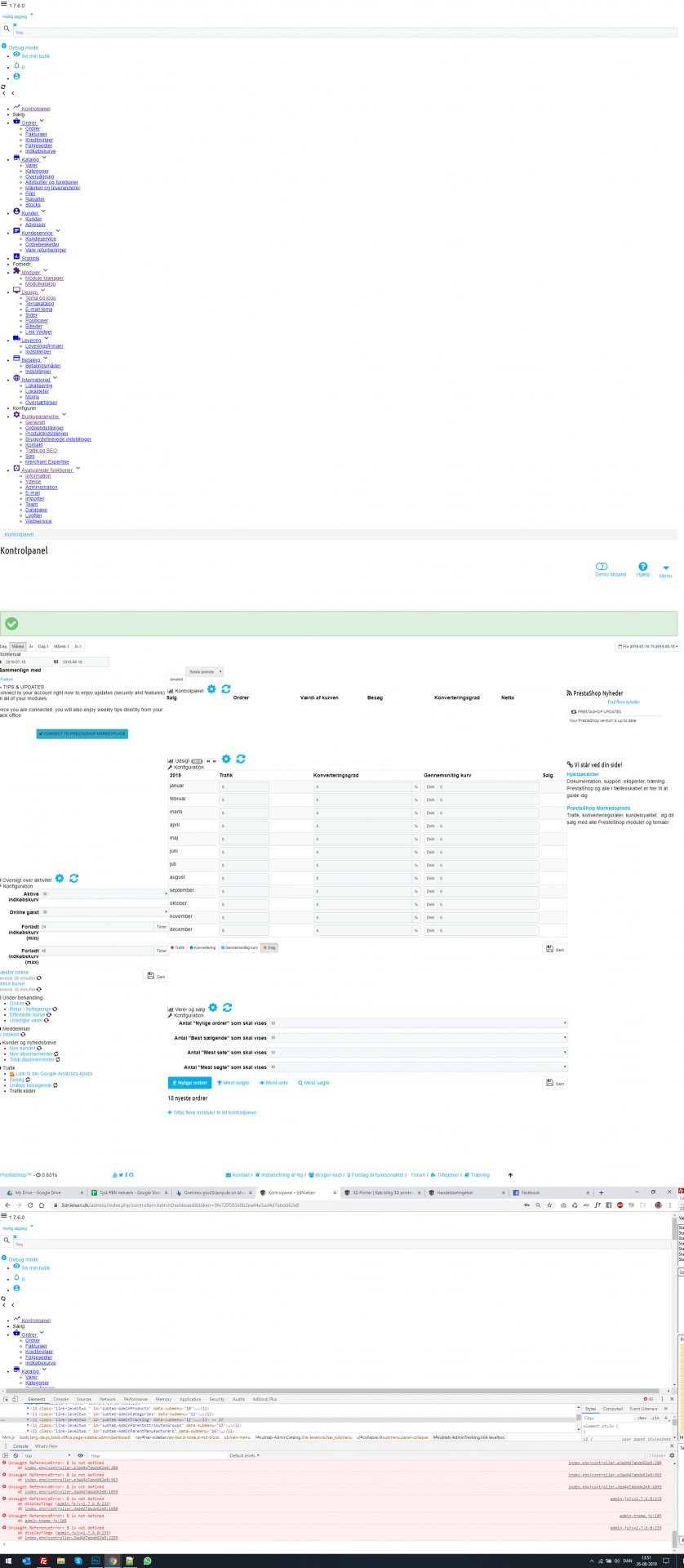The height and width of the screenshot is (1568, 684).
Task: Click the DevTools red error count badge
Action: (x=649, y=1399)
